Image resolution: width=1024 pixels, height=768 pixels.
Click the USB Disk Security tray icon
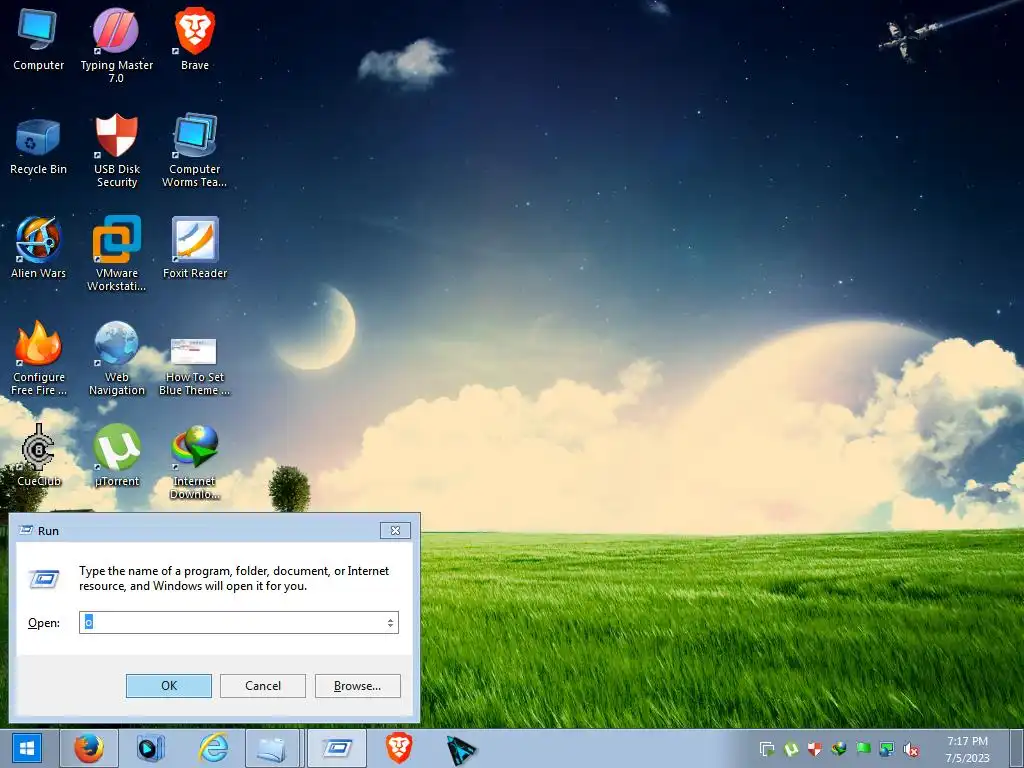click(x=814, y=748)
